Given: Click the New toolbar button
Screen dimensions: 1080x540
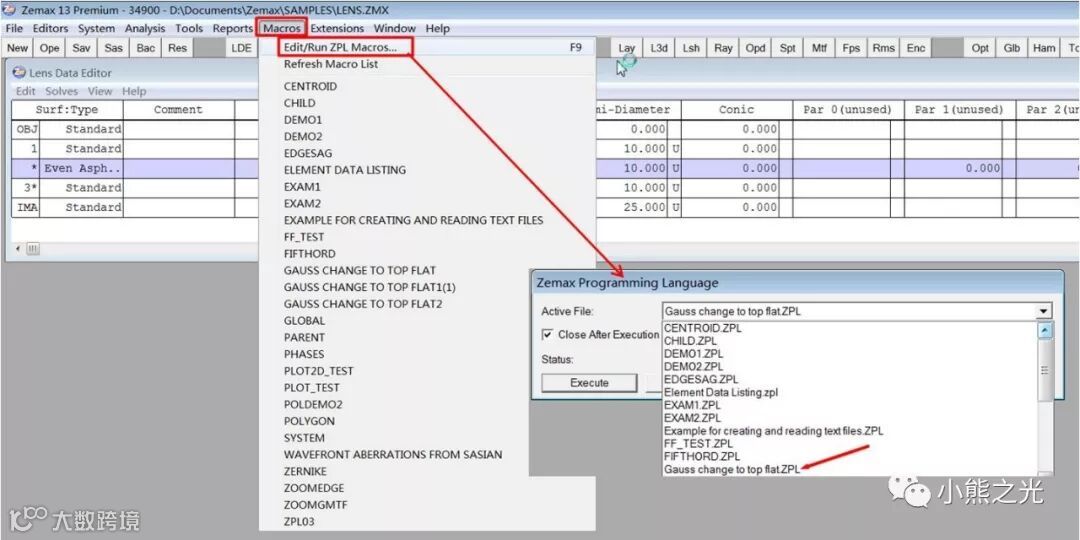Looking at the screenshot, I should click(17, 48).
